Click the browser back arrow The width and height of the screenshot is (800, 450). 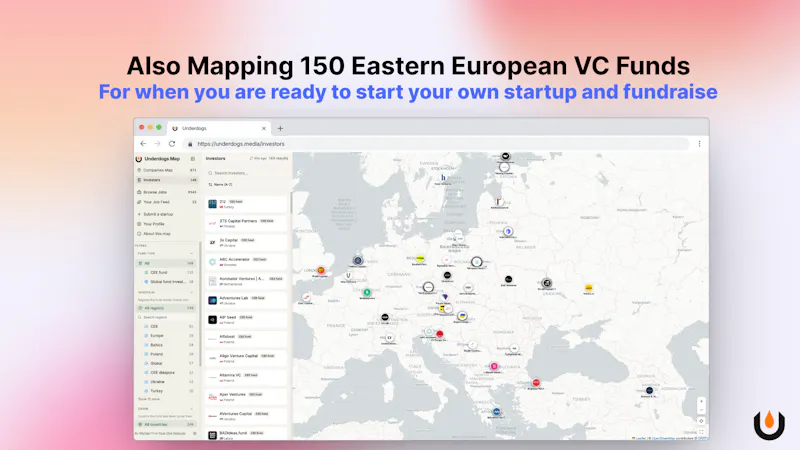[143, 144]
